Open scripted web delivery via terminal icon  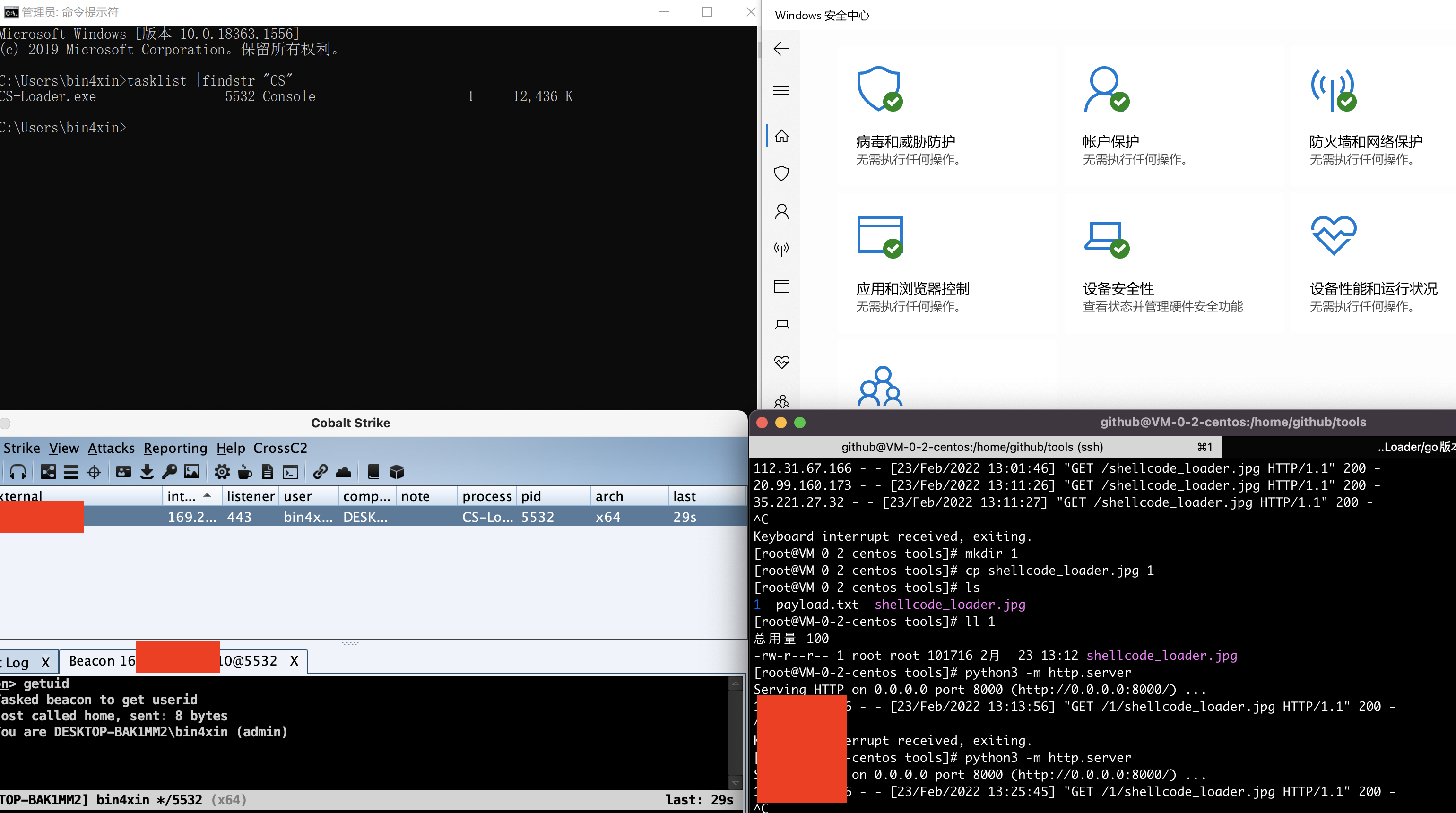tap(291, 472)
